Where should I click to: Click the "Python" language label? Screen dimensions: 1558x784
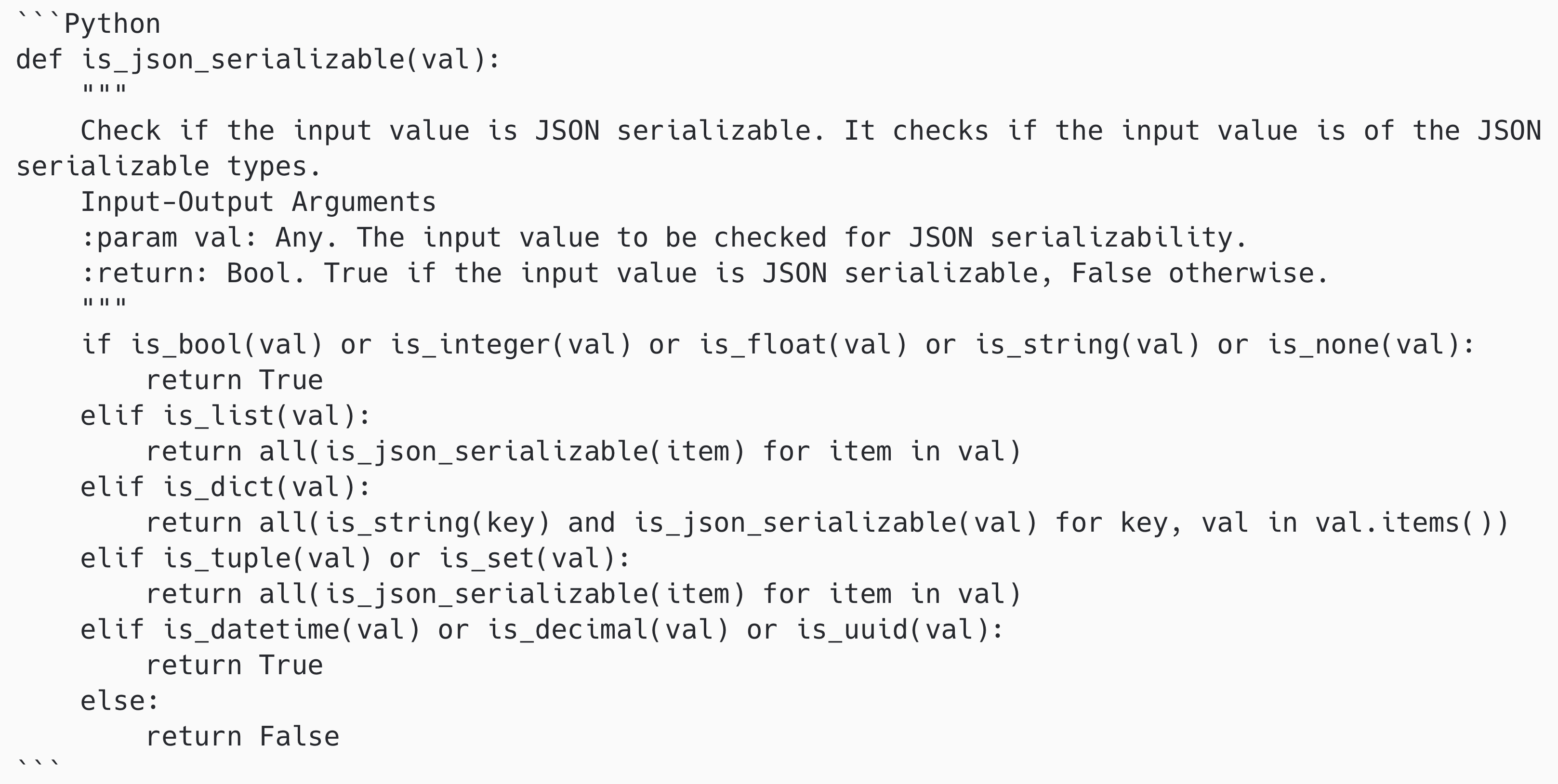coord(112,24)
